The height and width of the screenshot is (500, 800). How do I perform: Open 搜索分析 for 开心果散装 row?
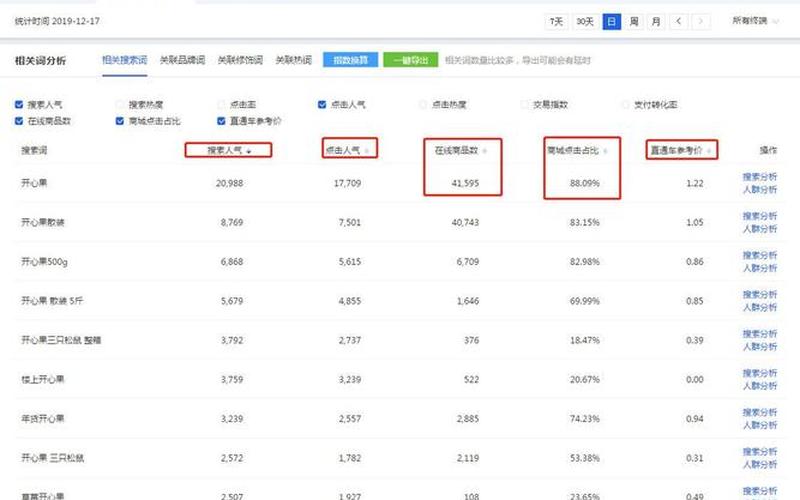[760, 216]
